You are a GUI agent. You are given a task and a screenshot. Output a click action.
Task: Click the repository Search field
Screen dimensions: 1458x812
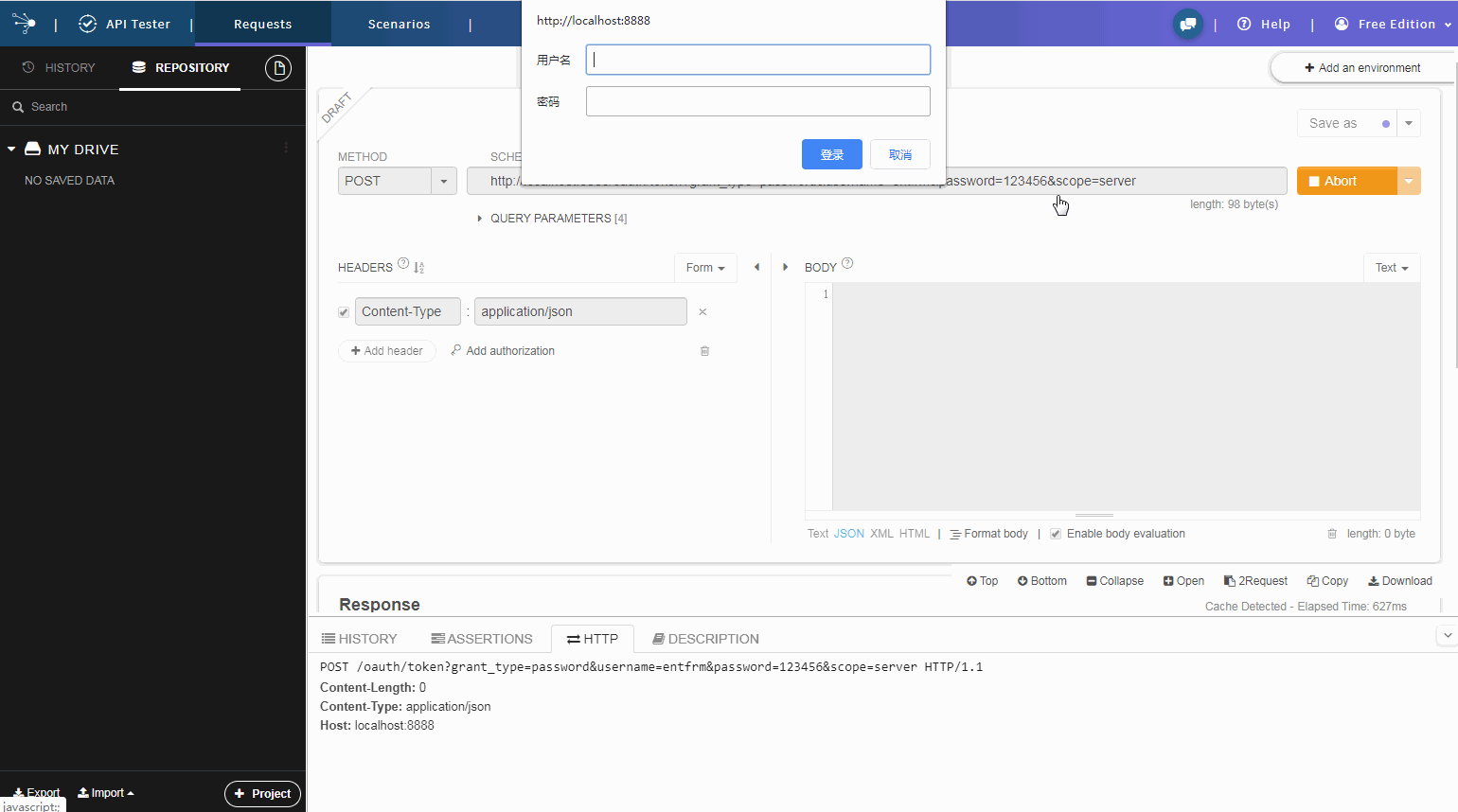152,107
